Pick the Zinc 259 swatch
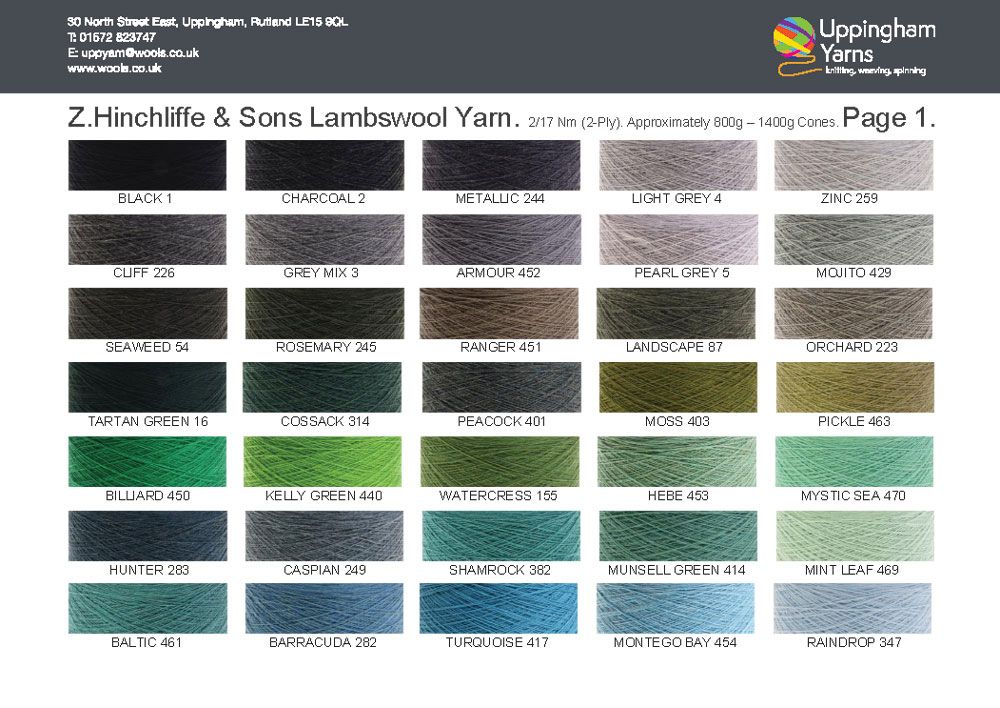1000x708 pixels. pos(854,165)
